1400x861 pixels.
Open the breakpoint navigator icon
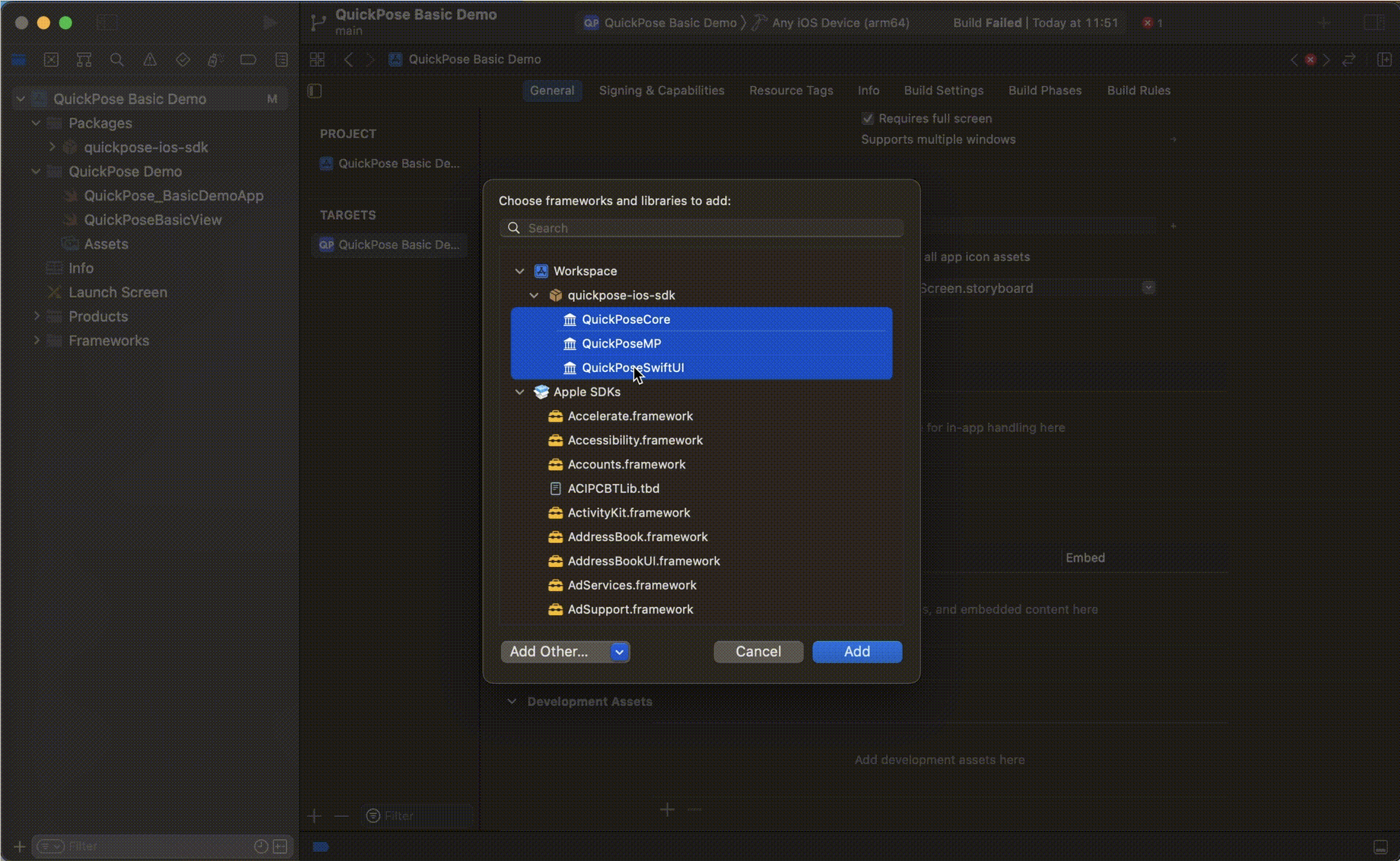(x=248, y=60)
